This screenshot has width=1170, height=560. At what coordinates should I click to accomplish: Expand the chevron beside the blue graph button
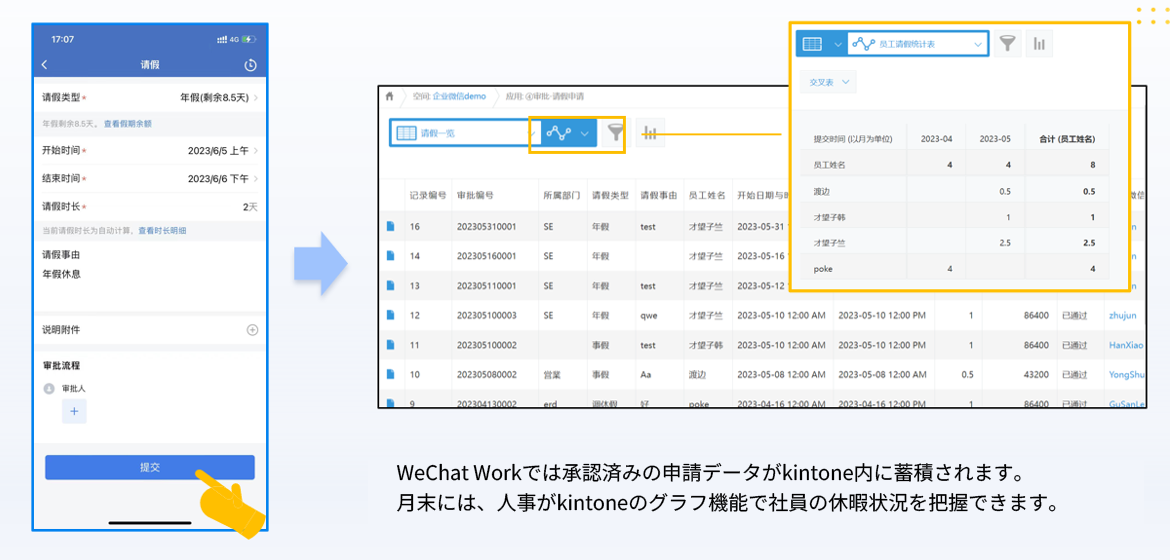tap(585, 133)
